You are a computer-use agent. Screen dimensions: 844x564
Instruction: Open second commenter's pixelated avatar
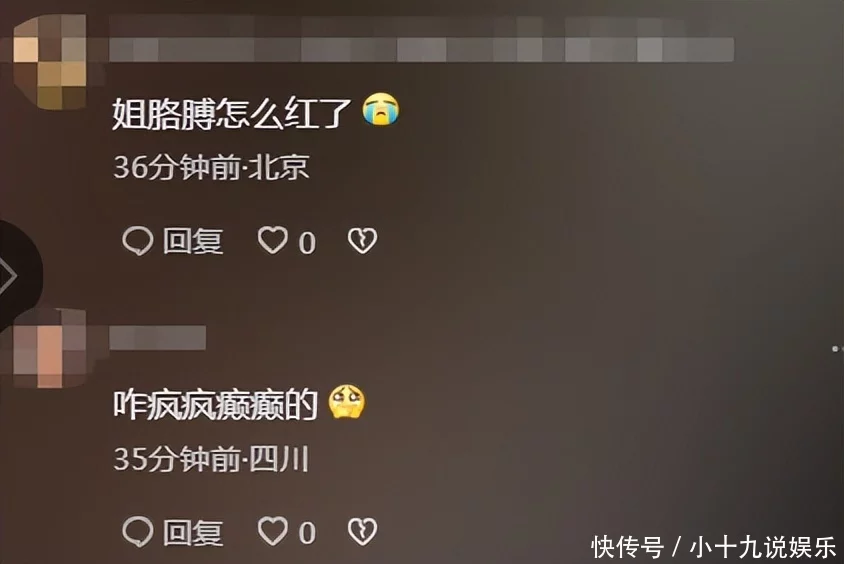click(x=49, y=348)
